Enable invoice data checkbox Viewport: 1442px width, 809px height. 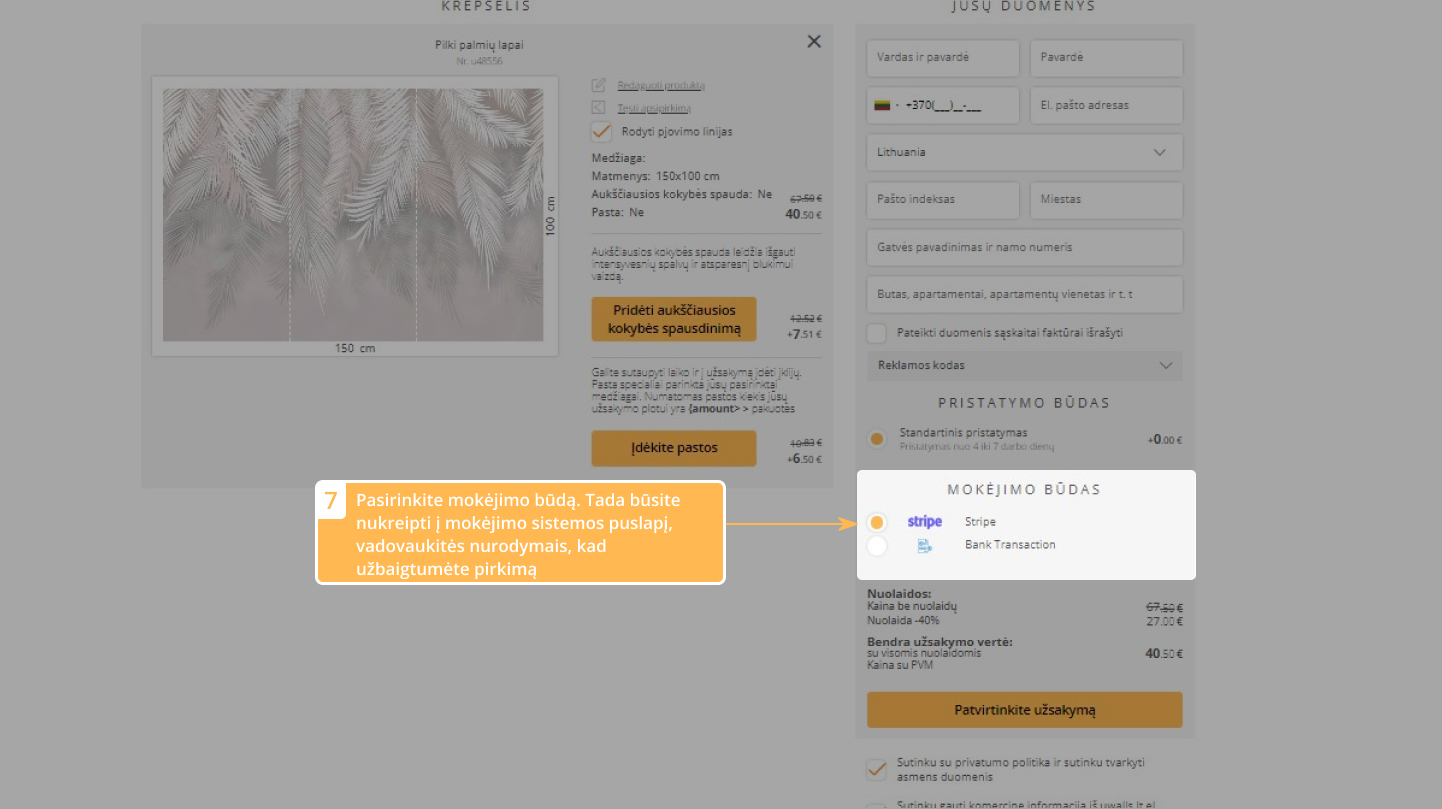pos(877,333)
